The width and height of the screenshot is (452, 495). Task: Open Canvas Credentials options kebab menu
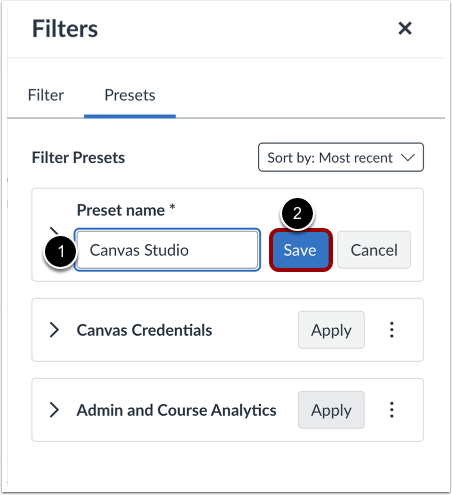(392, 330)
